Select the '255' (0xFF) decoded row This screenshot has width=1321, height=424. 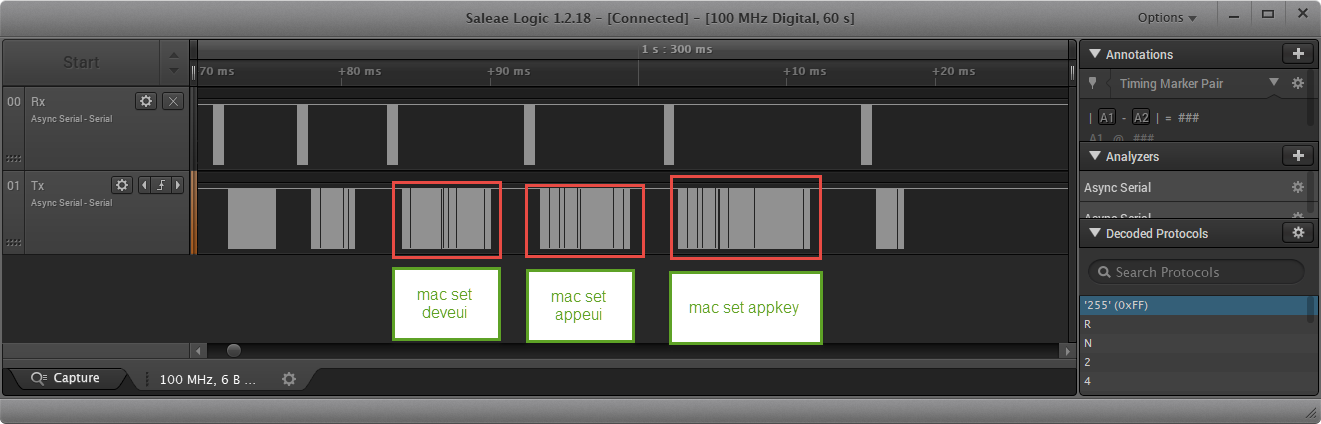coord(1193,305)
